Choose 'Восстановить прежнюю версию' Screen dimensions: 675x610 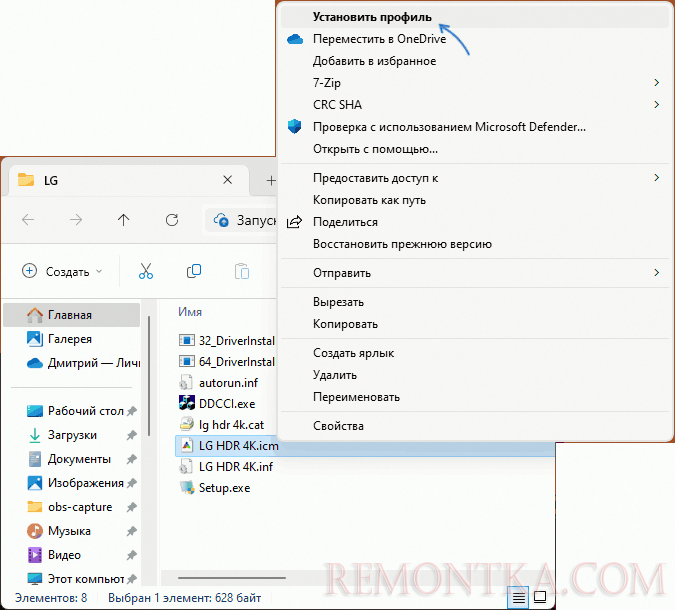(x=475, y=244)
